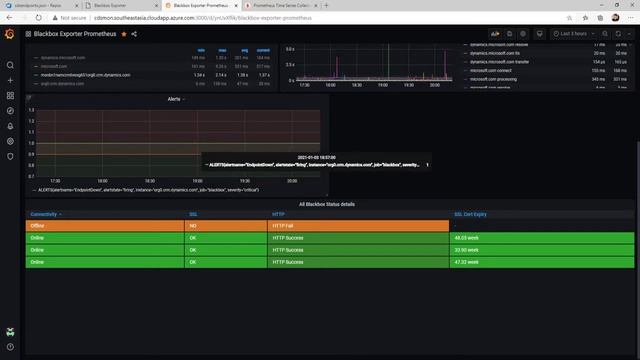Click the Offline cell in the orange row
Image resolution: width=640 pixels, height=360 pixels.
point(105,226)
